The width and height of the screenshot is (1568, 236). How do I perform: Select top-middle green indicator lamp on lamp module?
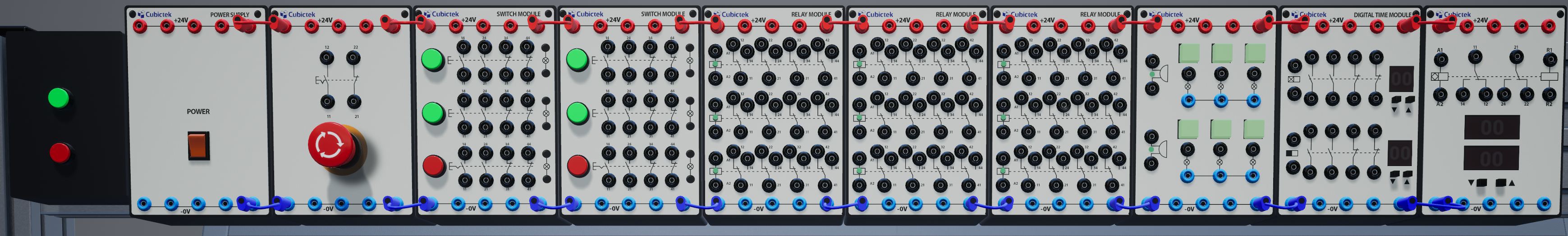1222,54
